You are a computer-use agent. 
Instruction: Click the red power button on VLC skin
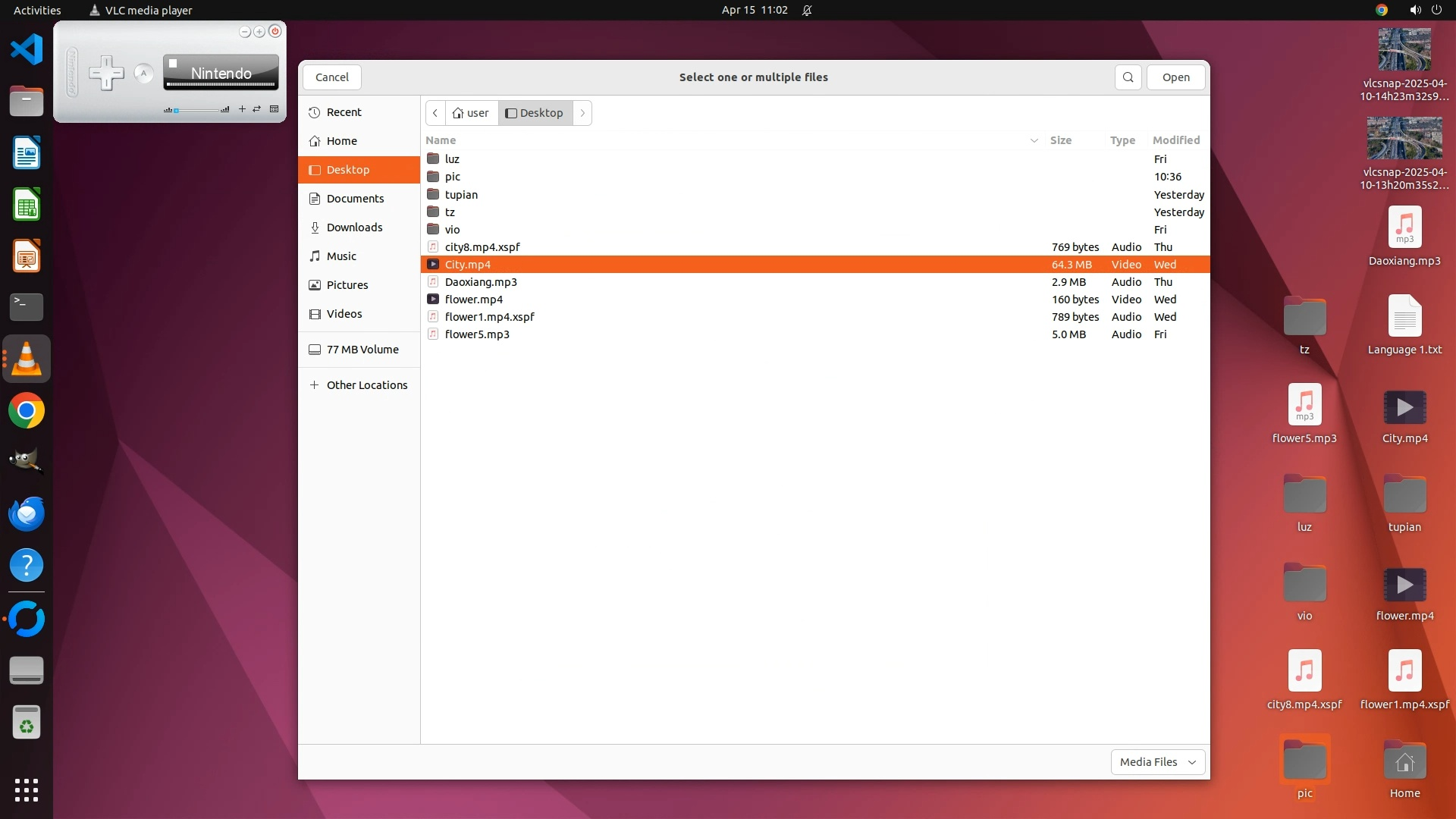pyautogui.click(x=275, y=32)
